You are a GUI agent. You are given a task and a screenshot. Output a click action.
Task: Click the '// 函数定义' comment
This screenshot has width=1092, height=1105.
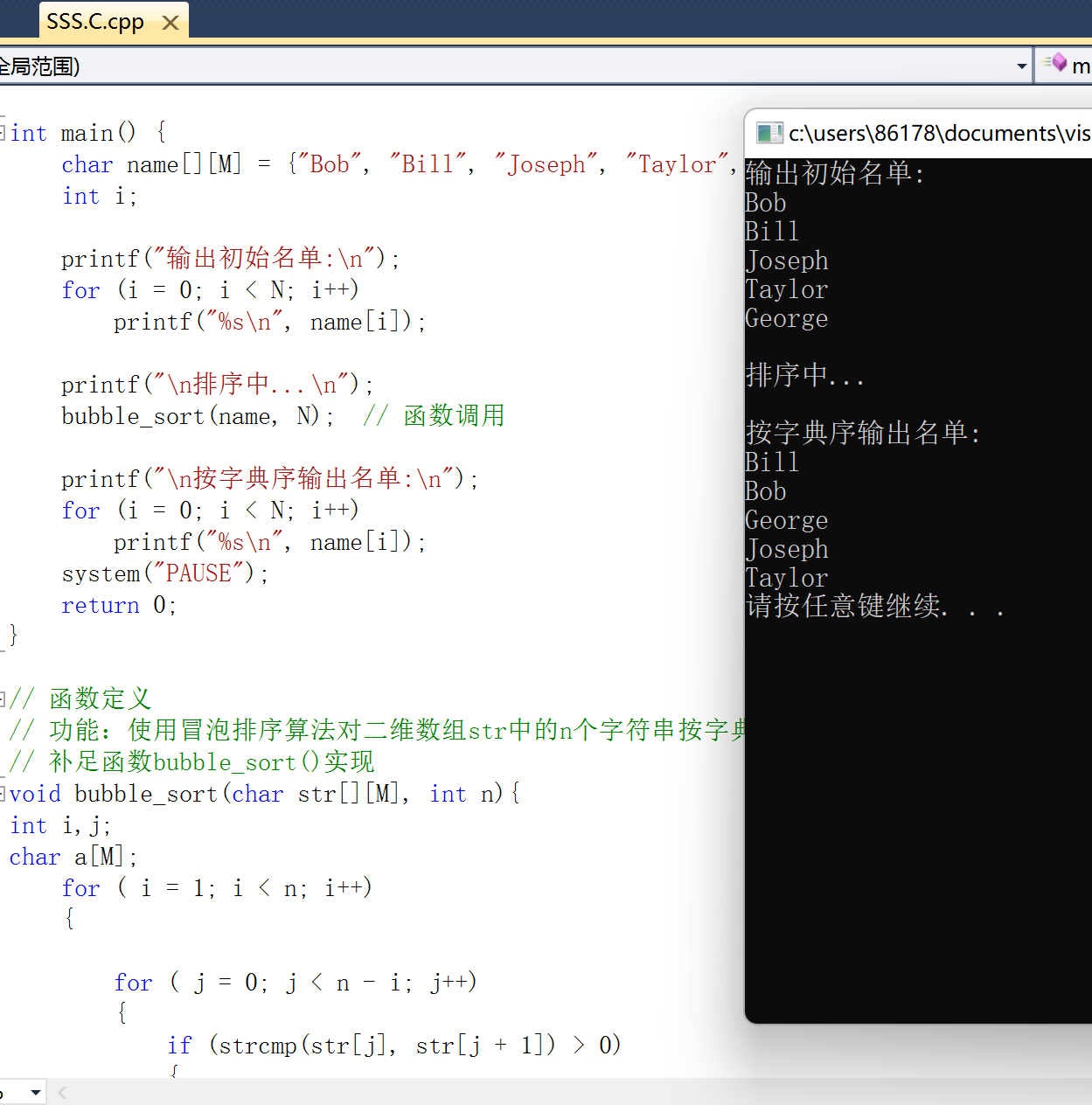click(x=80, y=699)
